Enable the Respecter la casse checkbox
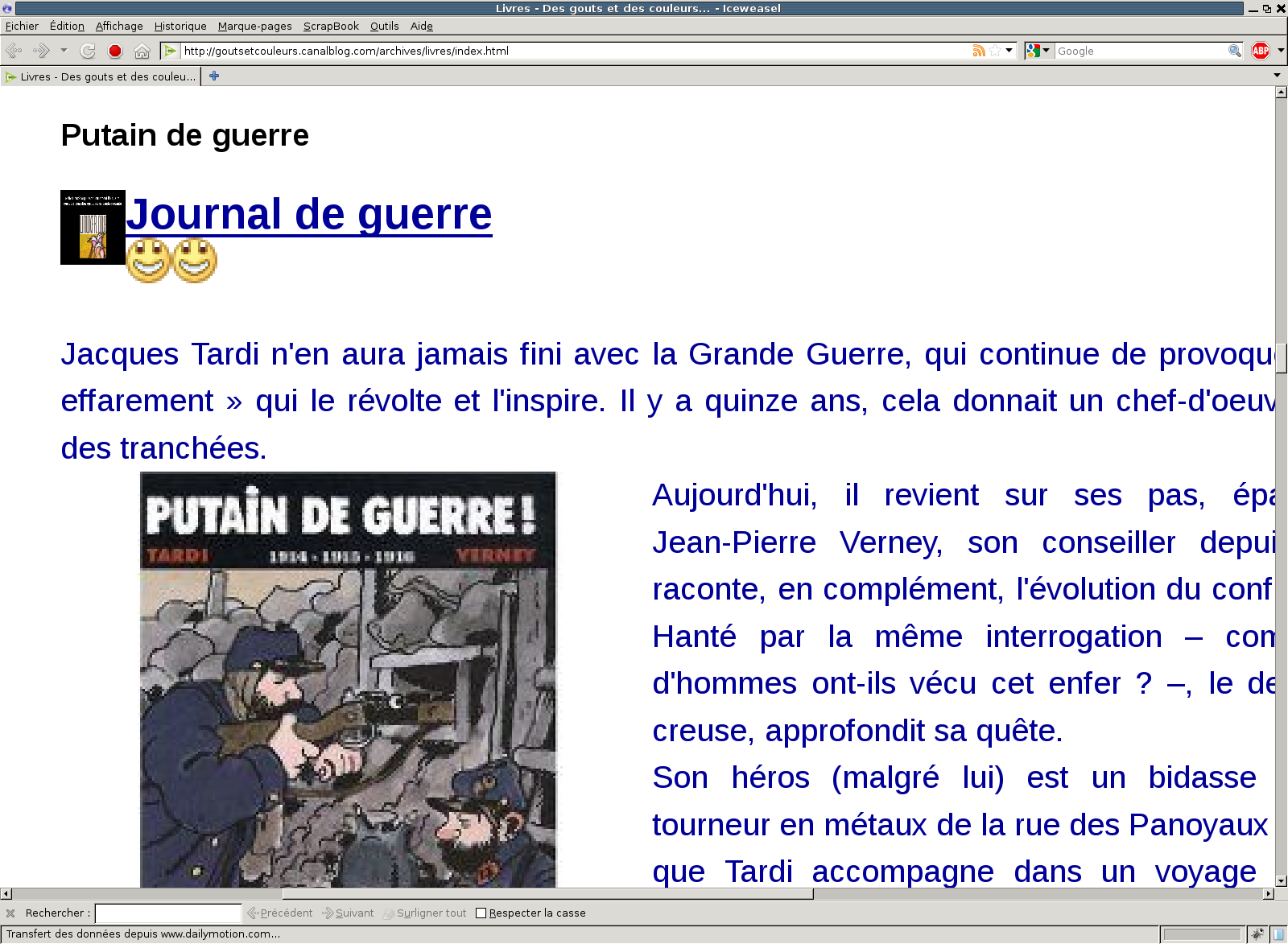Image resolution: width=1288 pixels, height=944 pixels. tap(481, 913)
